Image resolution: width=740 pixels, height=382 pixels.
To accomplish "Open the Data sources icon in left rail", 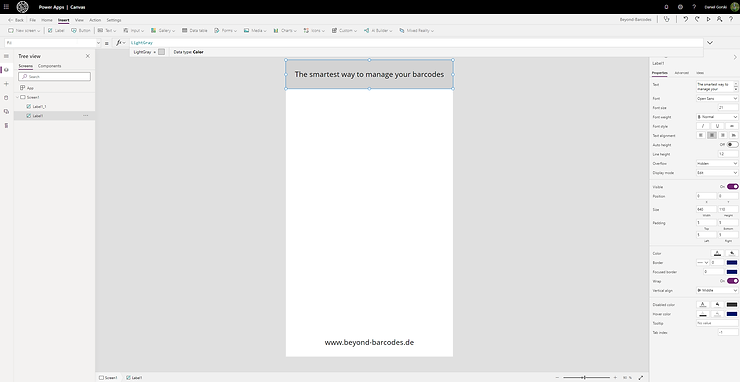I will point(6,98).
